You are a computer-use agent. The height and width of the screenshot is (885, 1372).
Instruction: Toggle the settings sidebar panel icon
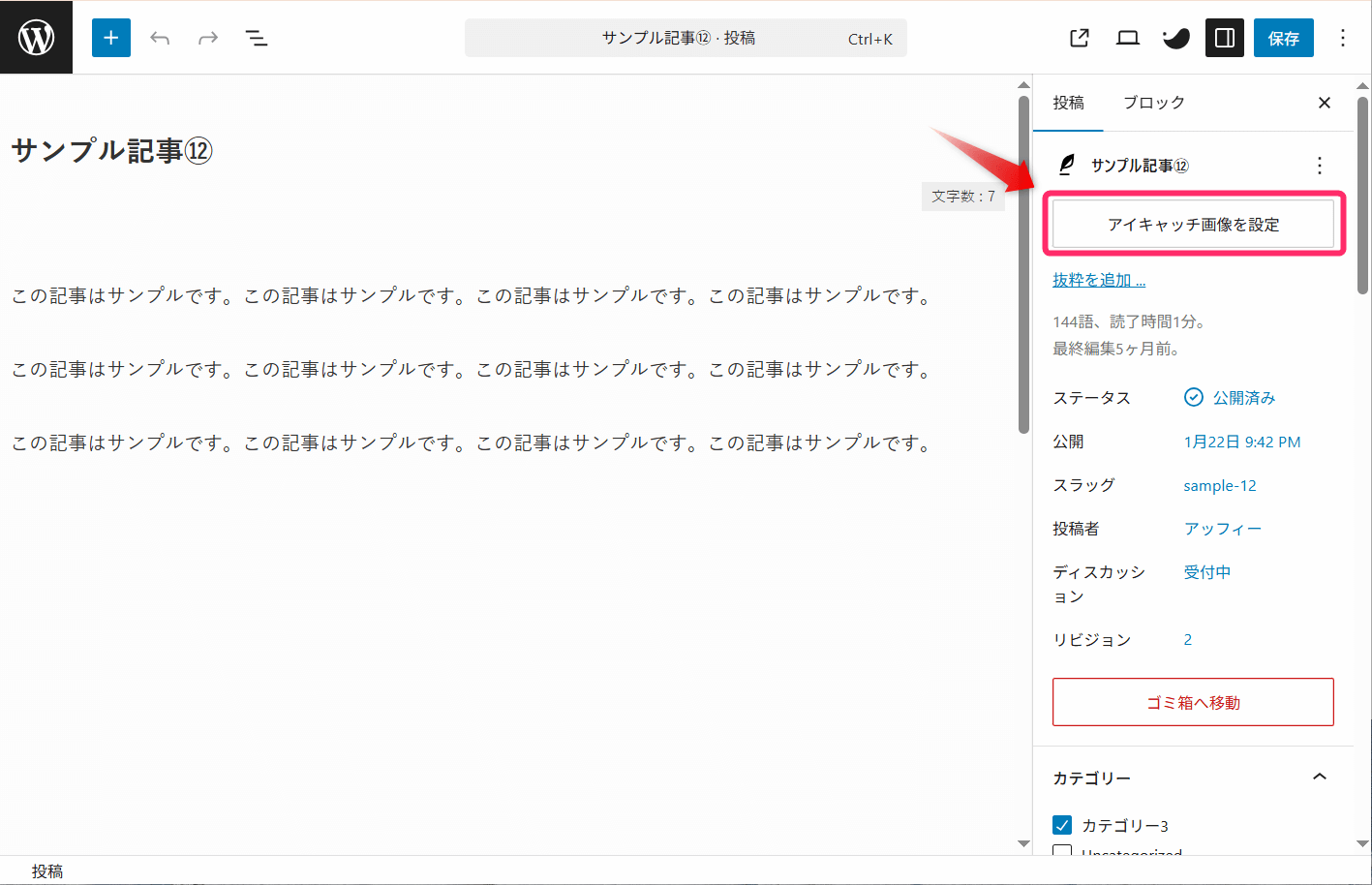click(1225, 38)
